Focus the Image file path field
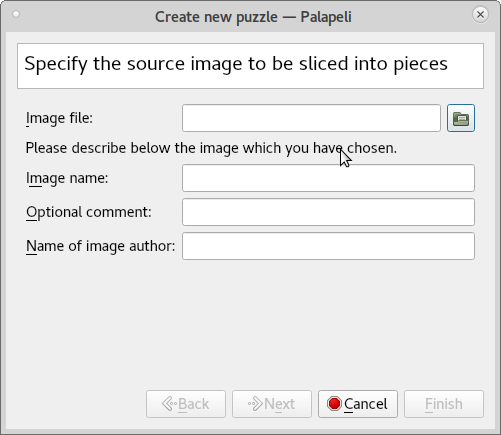The width and height of the screenshot is (501, 435). tap(311, 118)
